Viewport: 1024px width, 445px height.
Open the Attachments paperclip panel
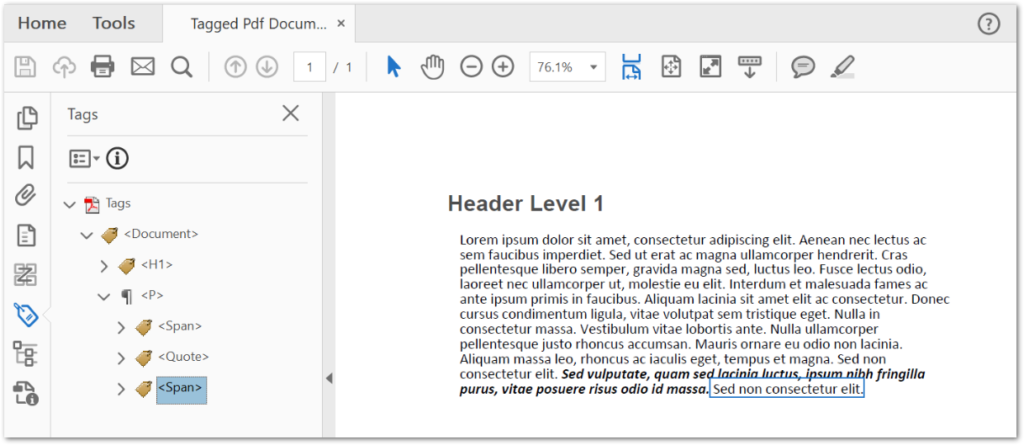pos(27,195)
